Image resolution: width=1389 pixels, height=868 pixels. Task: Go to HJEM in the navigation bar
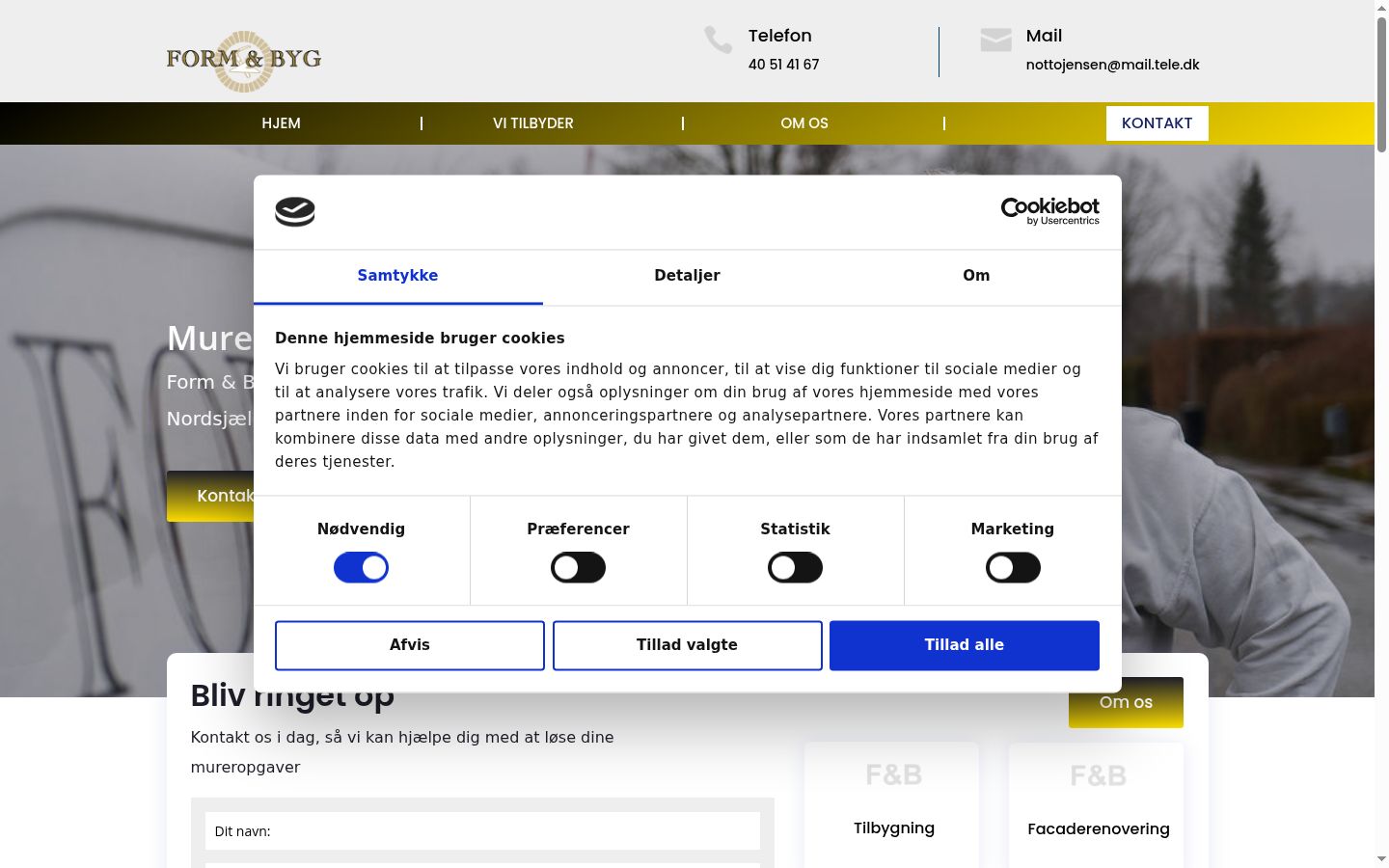point(282,123)
